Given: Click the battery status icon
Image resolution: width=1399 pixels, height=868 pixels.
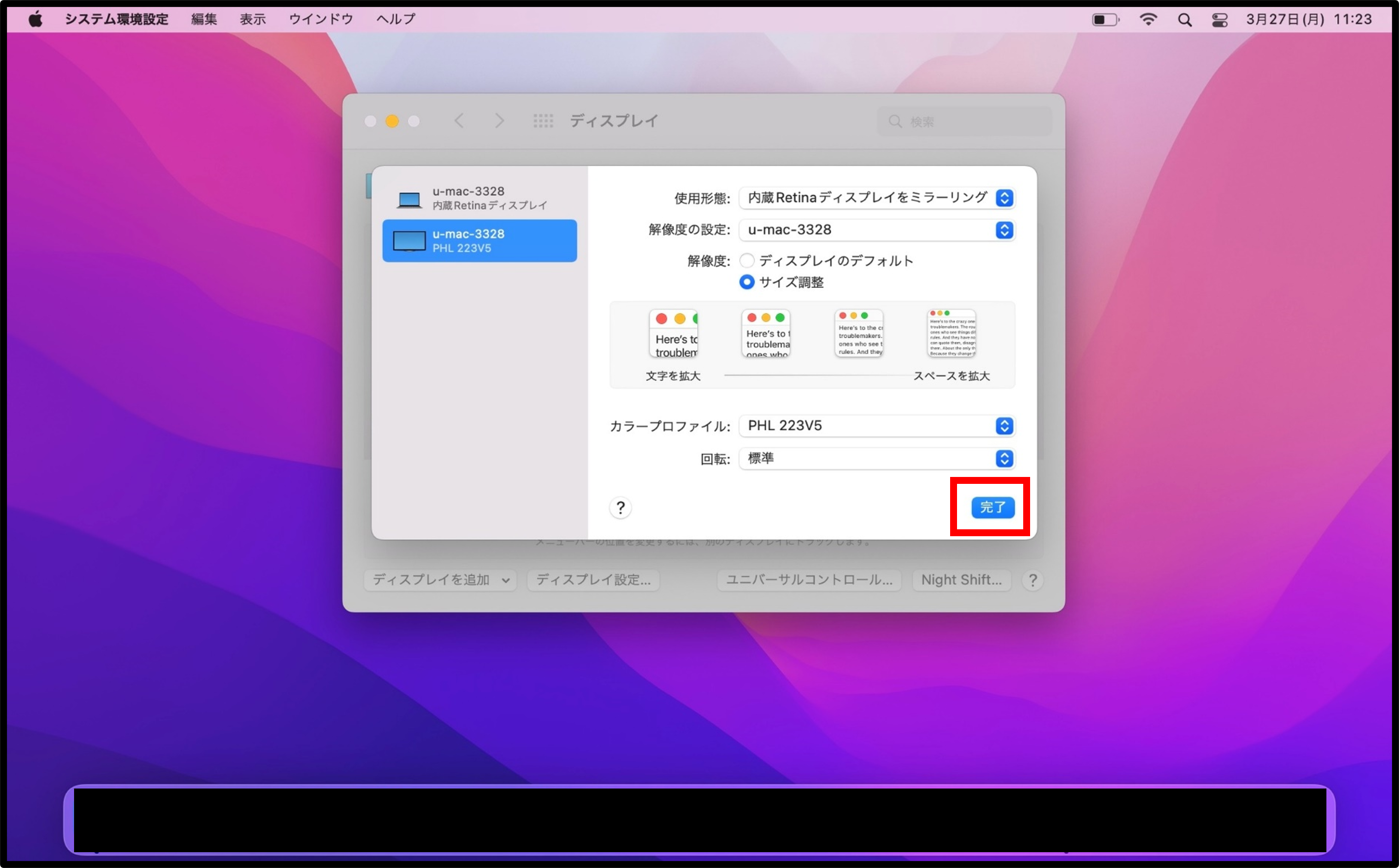Looking at the screenshot, I should pos(1105,20).
